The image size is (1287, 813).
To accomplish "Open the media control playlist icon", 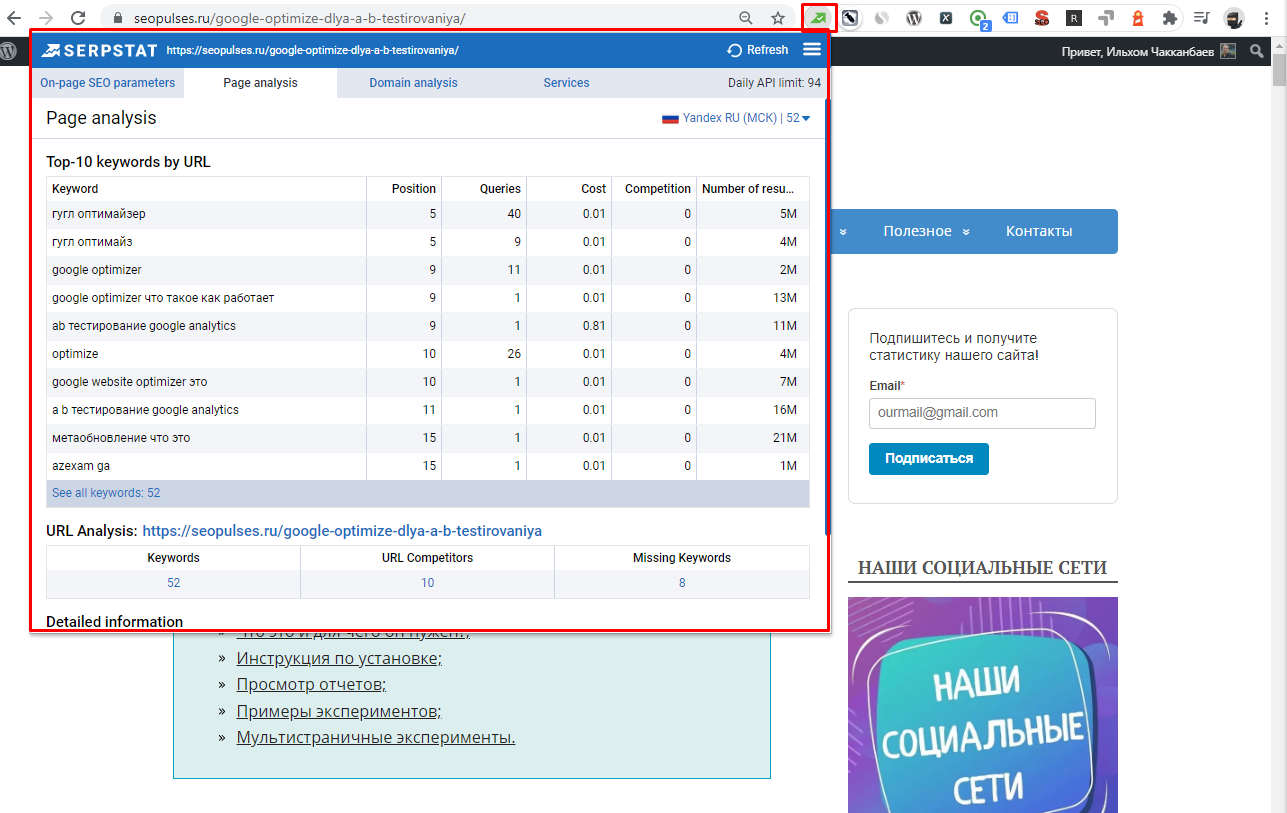I will [1202, 18].
